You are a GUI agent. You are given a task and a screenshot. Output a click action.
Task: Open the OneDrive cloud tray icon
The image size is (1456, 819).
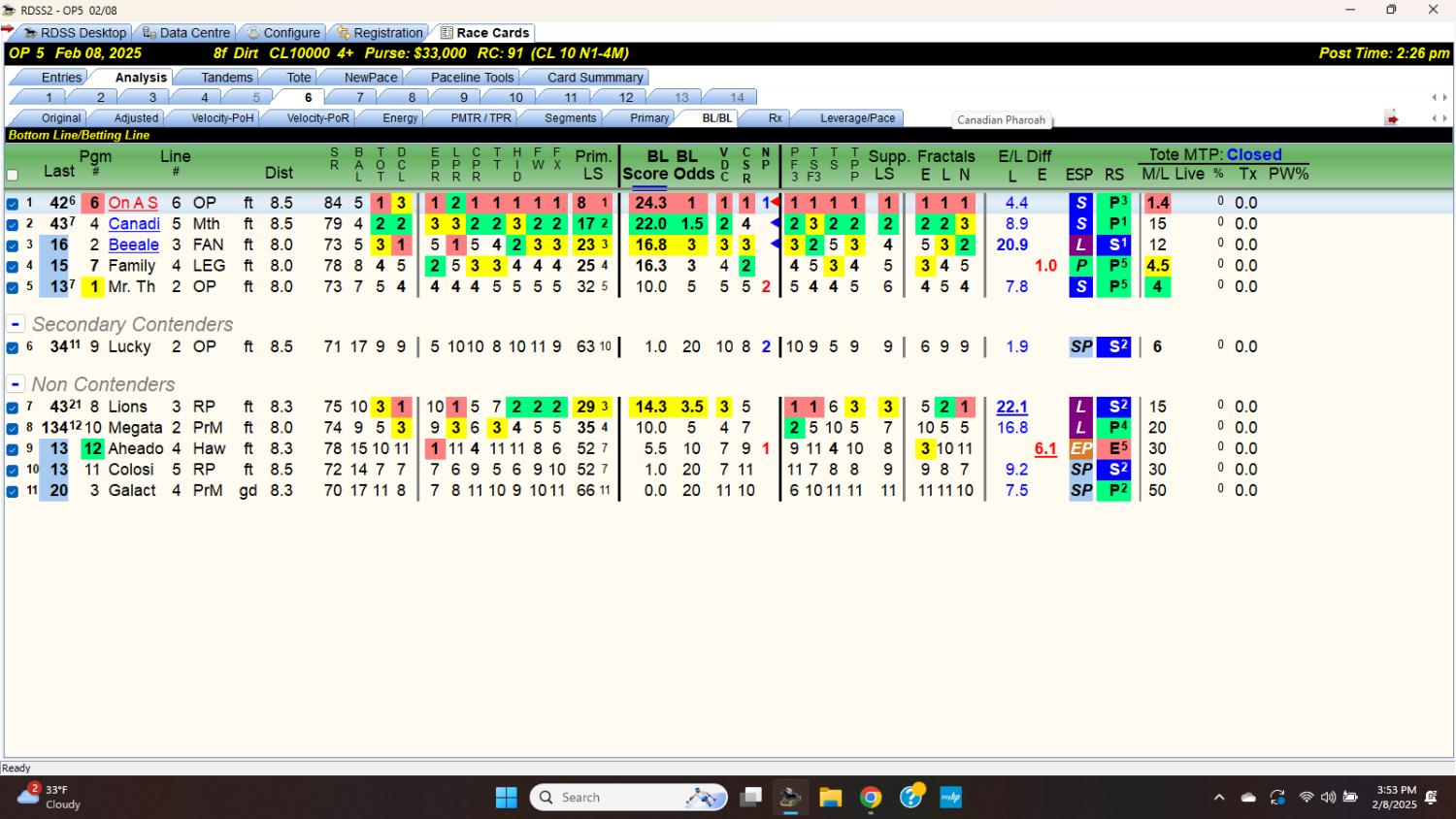[x=1248, y=798]
